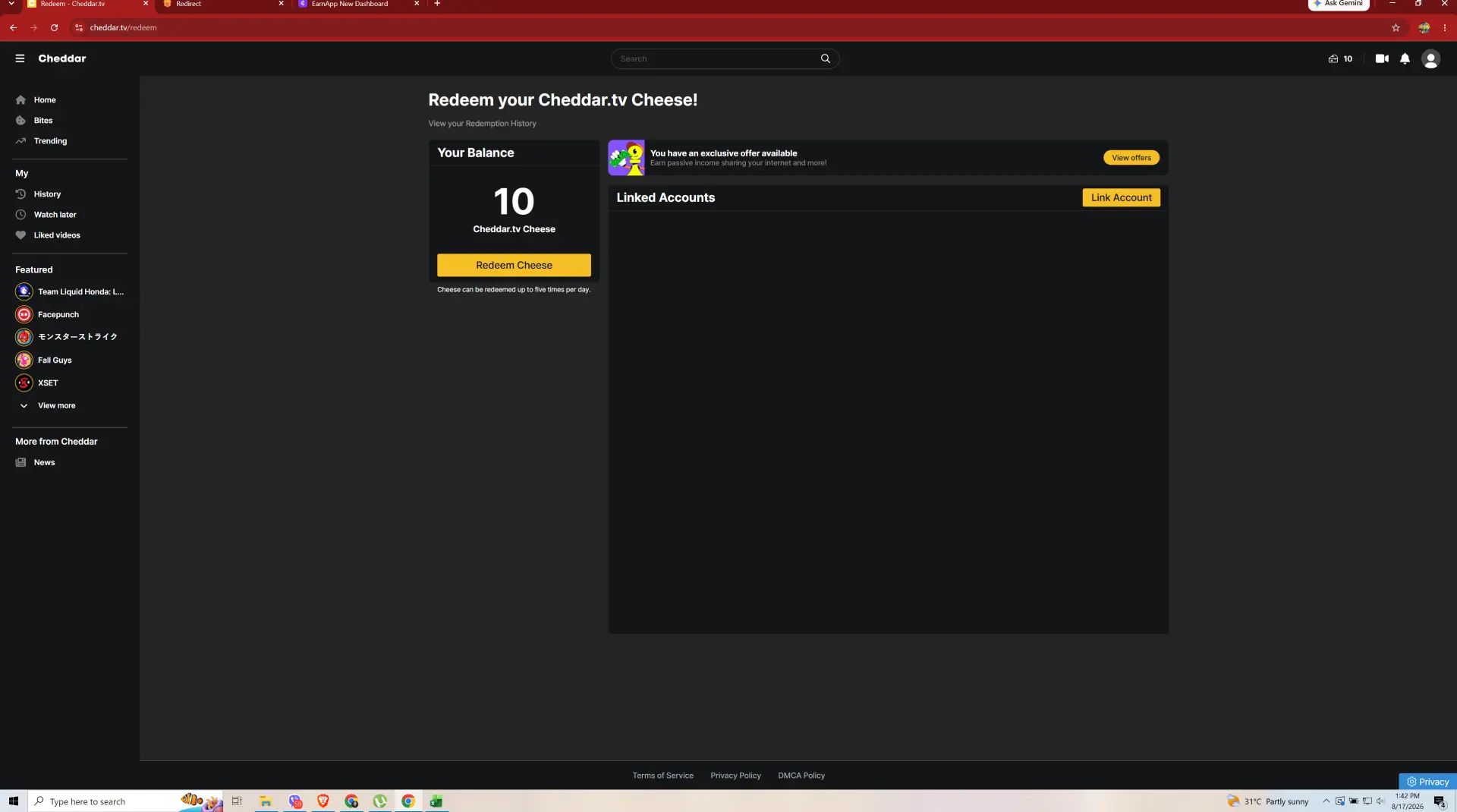The image size is (1457, 812).
Task: Click the Cheddar logo text
Action: coord(62,58)
